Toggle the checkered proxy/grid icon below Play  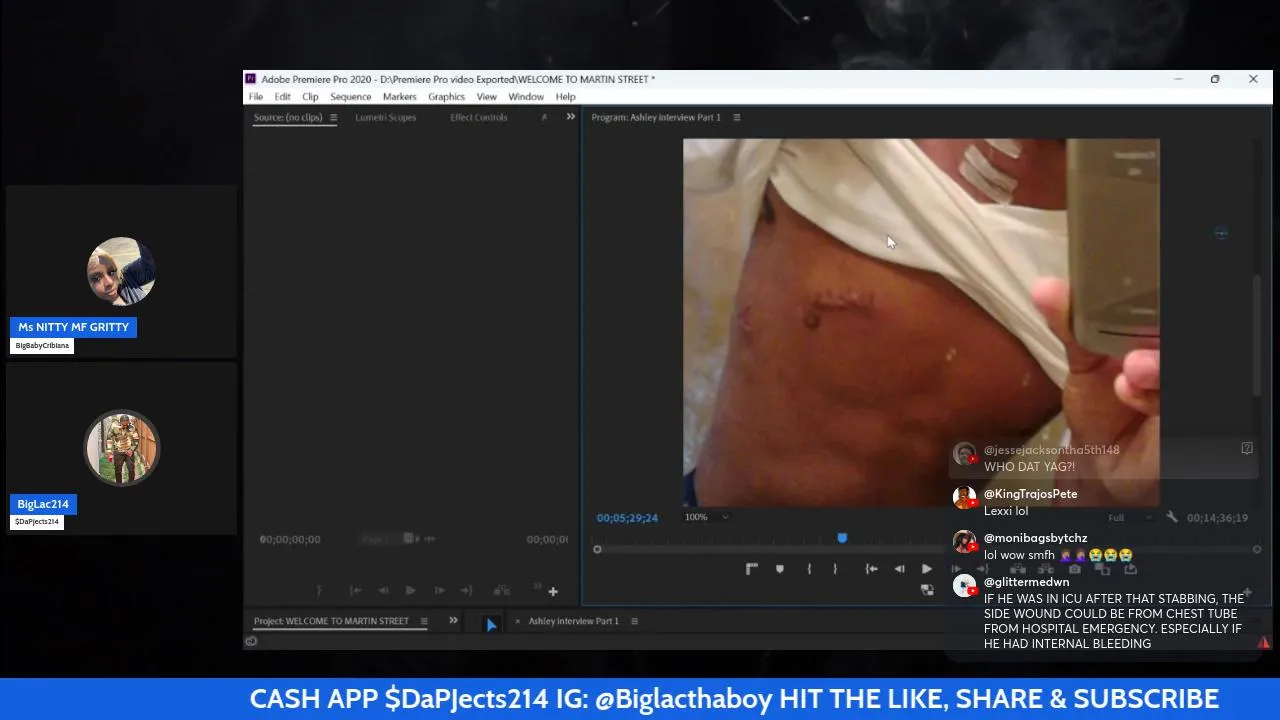[x=927, y=590]
